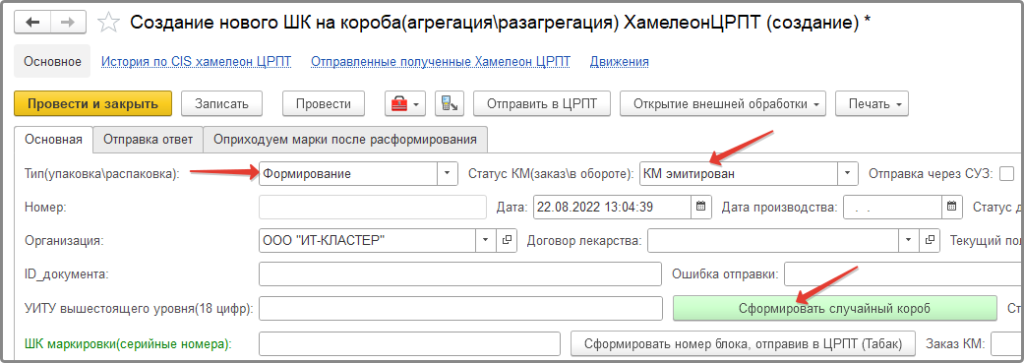Focus ШК маркировки (серийные номера) field
This screenshot has height=363, width=1024.
click(409, 343)
